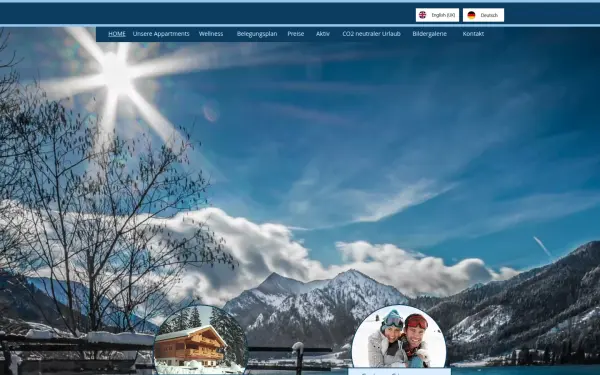Click the UK flag icon
Image resolution: width=600 pixels, height=375 pixels.
tap(422, 15)
